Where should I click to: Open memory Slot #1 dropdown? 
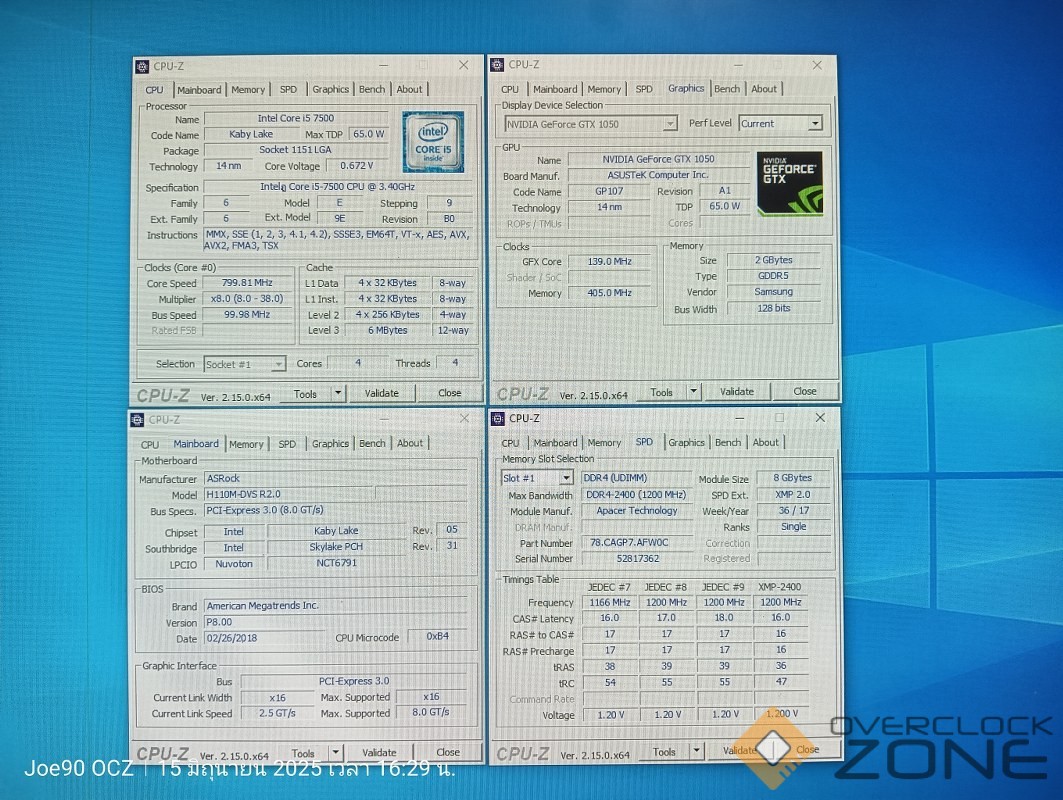click(x=536, y=478)
